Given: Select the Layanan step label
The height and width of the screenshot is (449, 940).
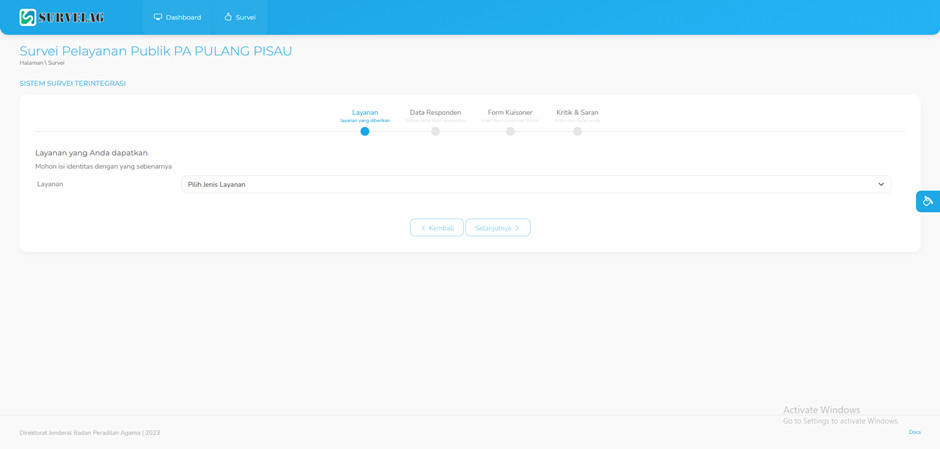Looking at the screenshot, I should pos(365,112).
